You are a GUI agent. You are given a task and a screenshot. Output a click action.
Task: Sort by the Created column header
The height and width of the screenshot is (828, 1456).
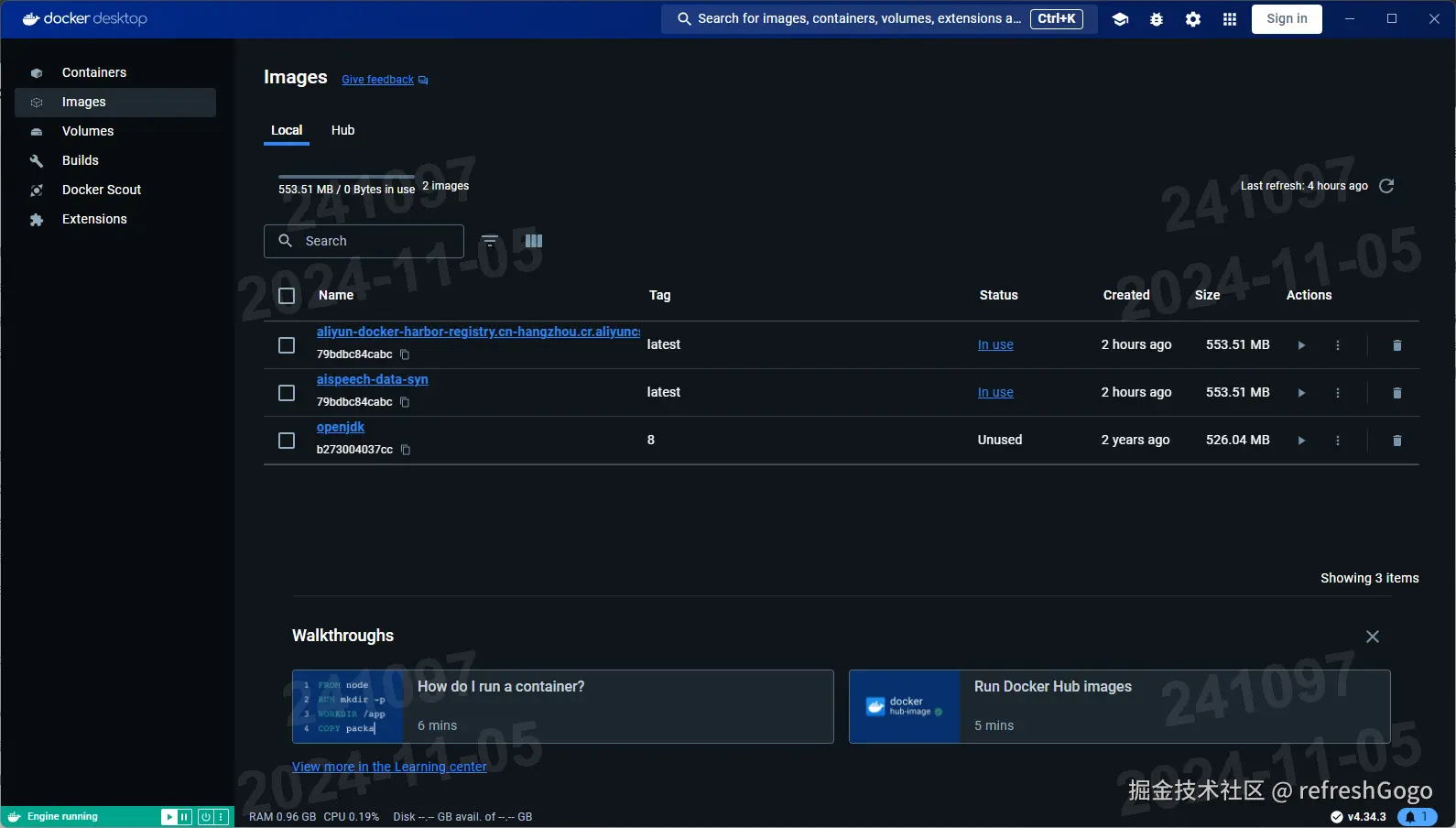(1126, 295)
